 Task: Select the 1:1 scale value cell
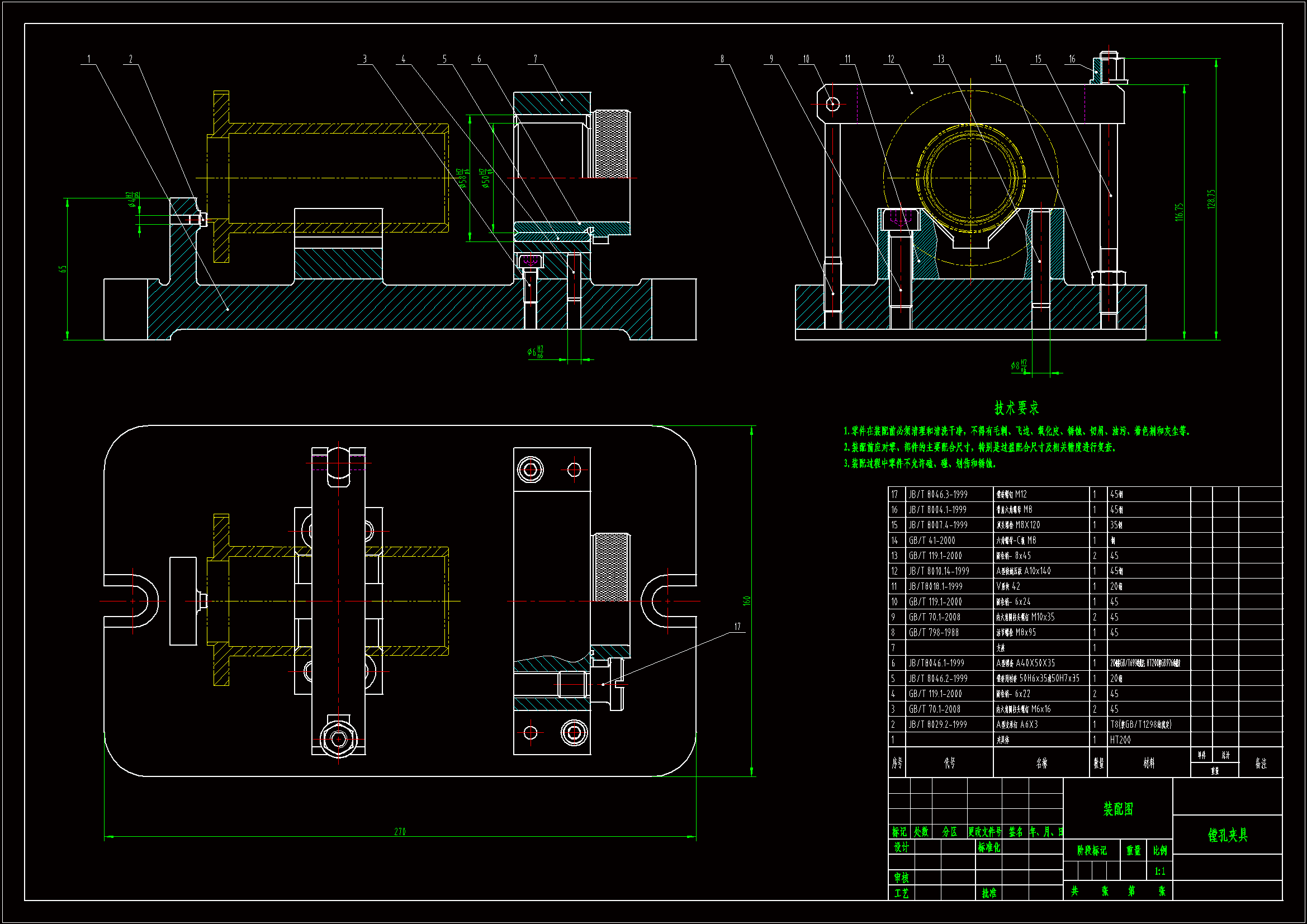tap(1159, 871)
